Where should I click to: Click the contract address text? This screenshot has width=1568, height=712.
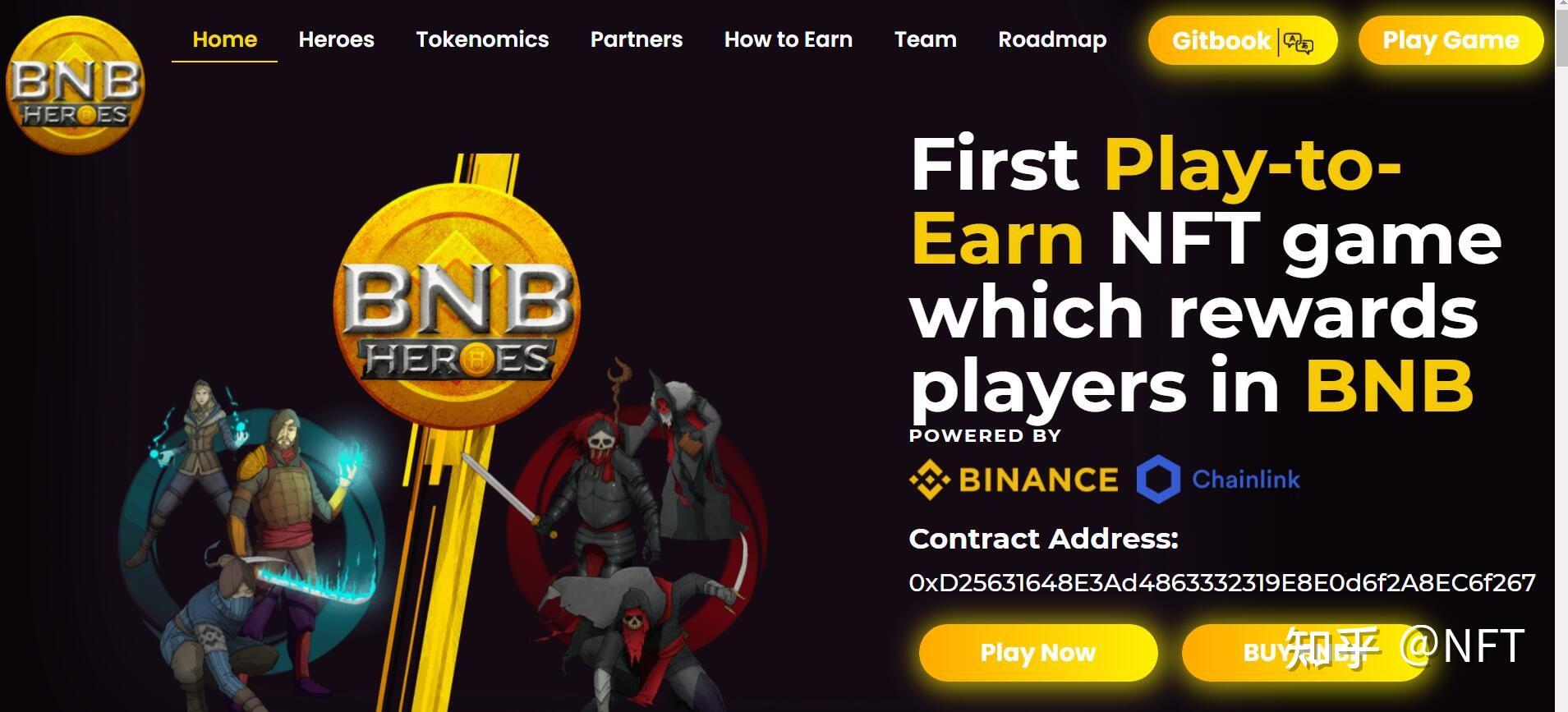(x=1222, y=583)
